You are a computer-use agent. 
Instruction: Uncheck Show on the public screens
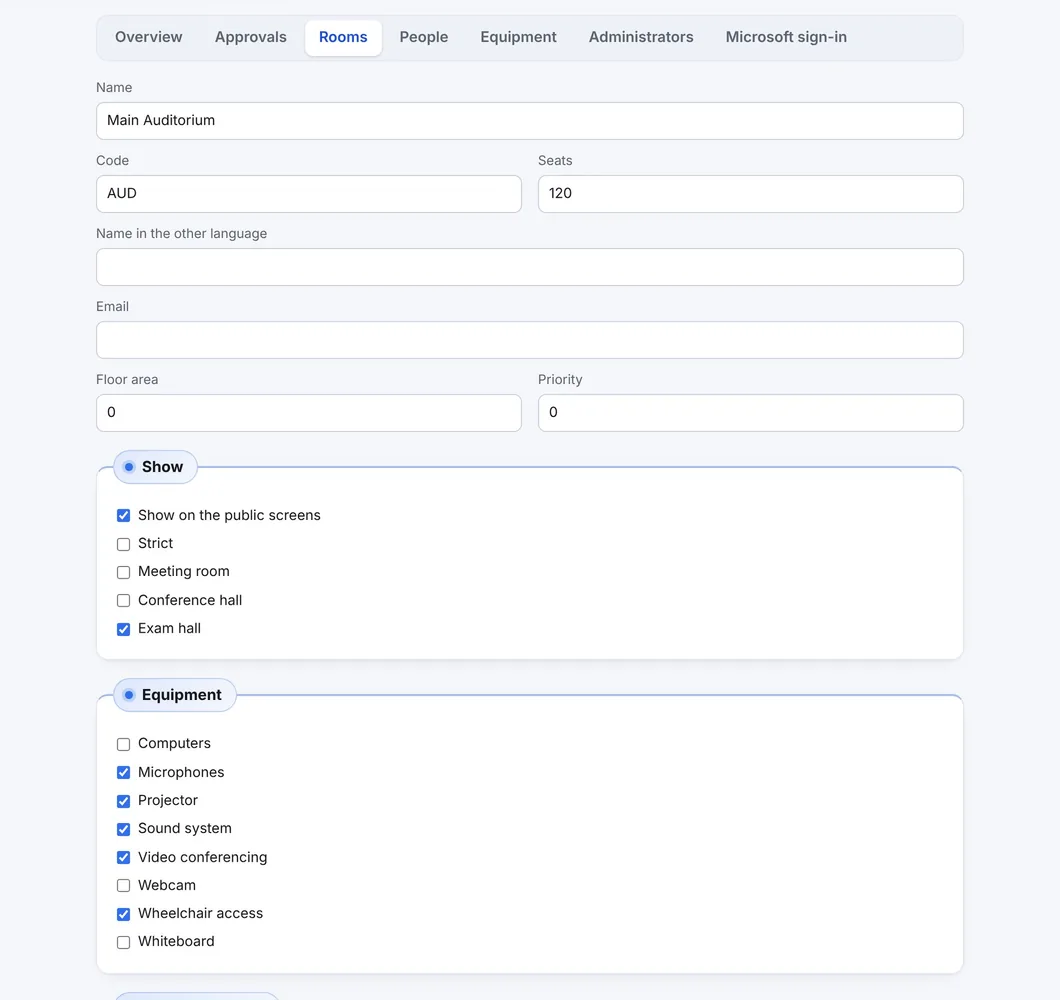point(123,516)
